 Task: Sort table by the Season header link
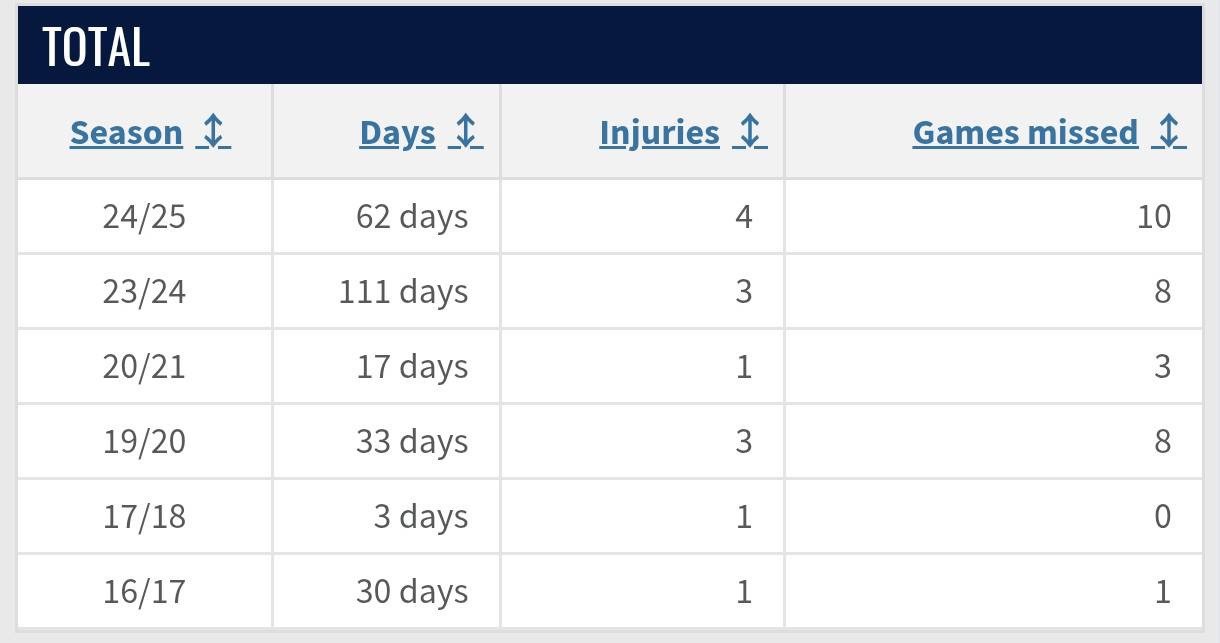[x=126, y=133]
